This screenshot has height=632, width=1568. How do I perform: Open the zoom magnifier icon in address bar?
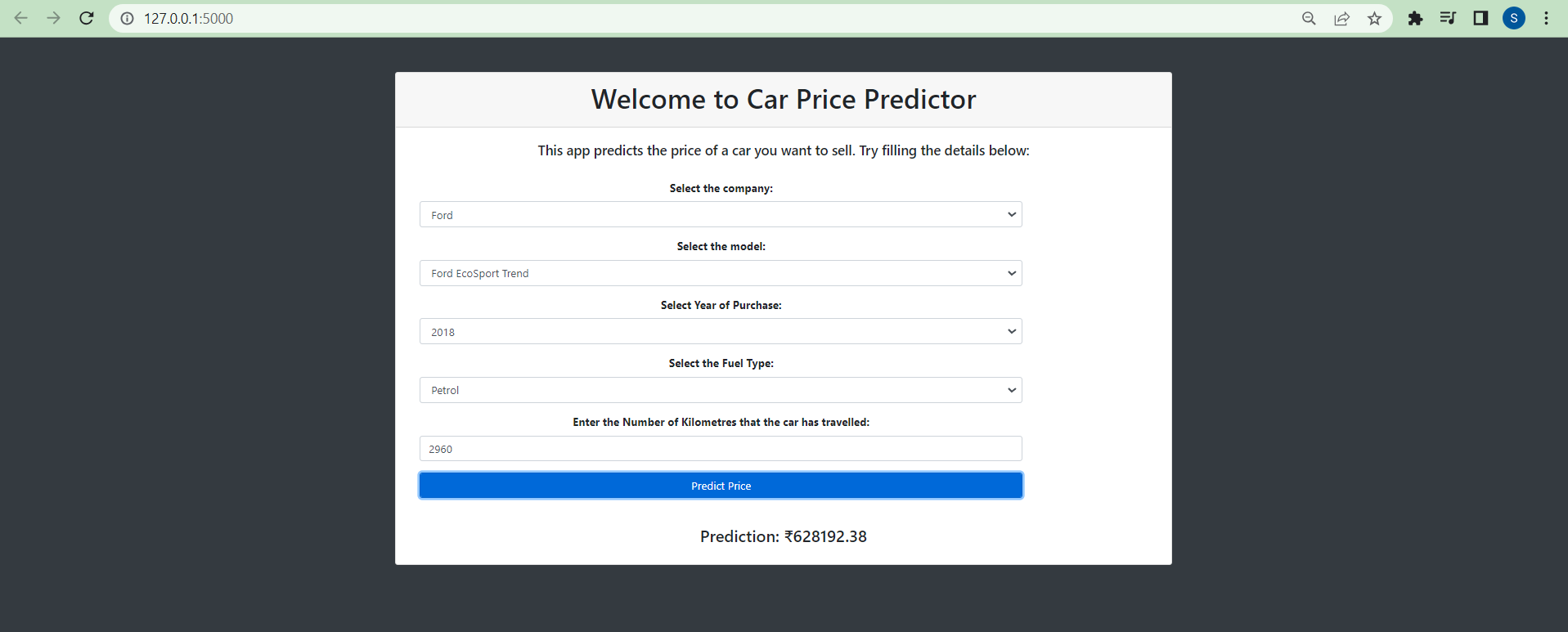tap(1309, 18)
